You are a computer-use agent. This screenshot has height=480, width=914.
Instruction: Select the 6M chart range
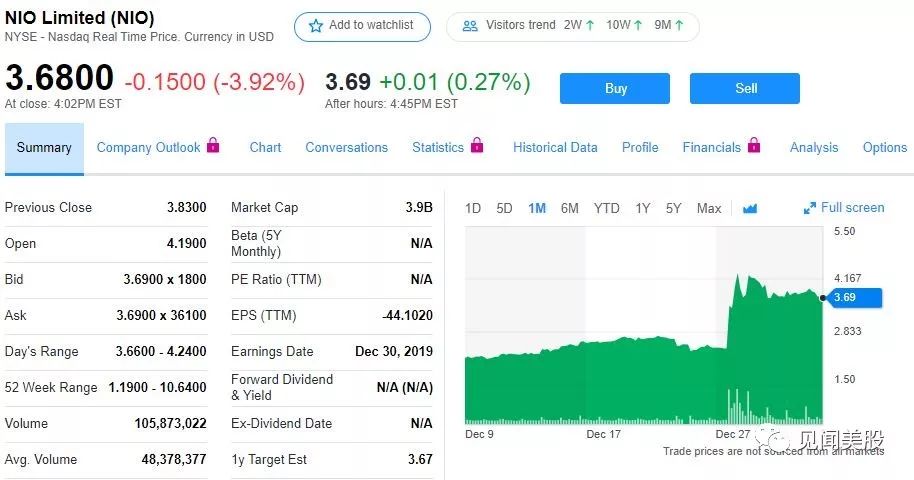tap(570, 208)
